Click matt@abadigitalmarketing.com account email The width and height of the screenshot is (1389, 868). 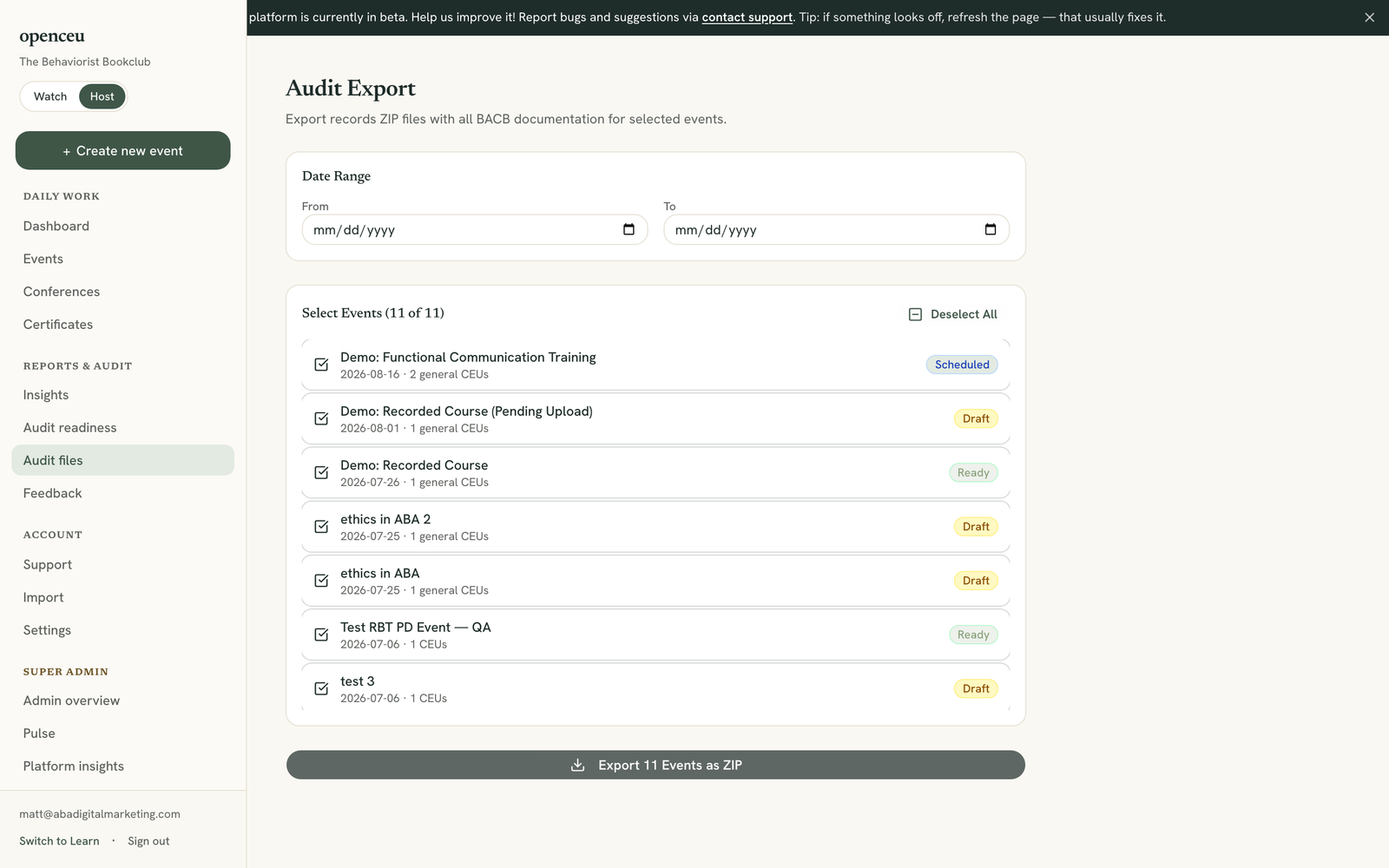pos(100,814)
